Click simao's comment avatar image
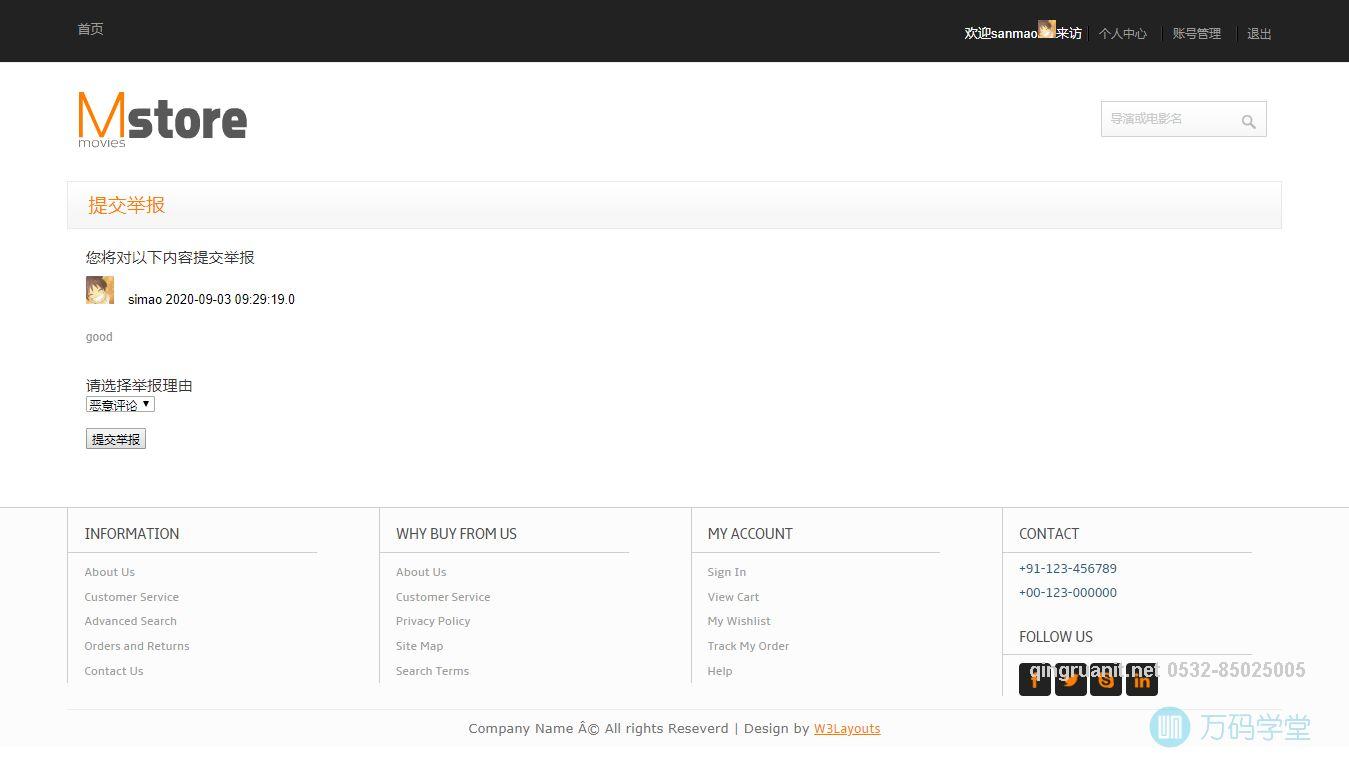This screenshot has width=1349, height=767. click(x=100, y=290)
